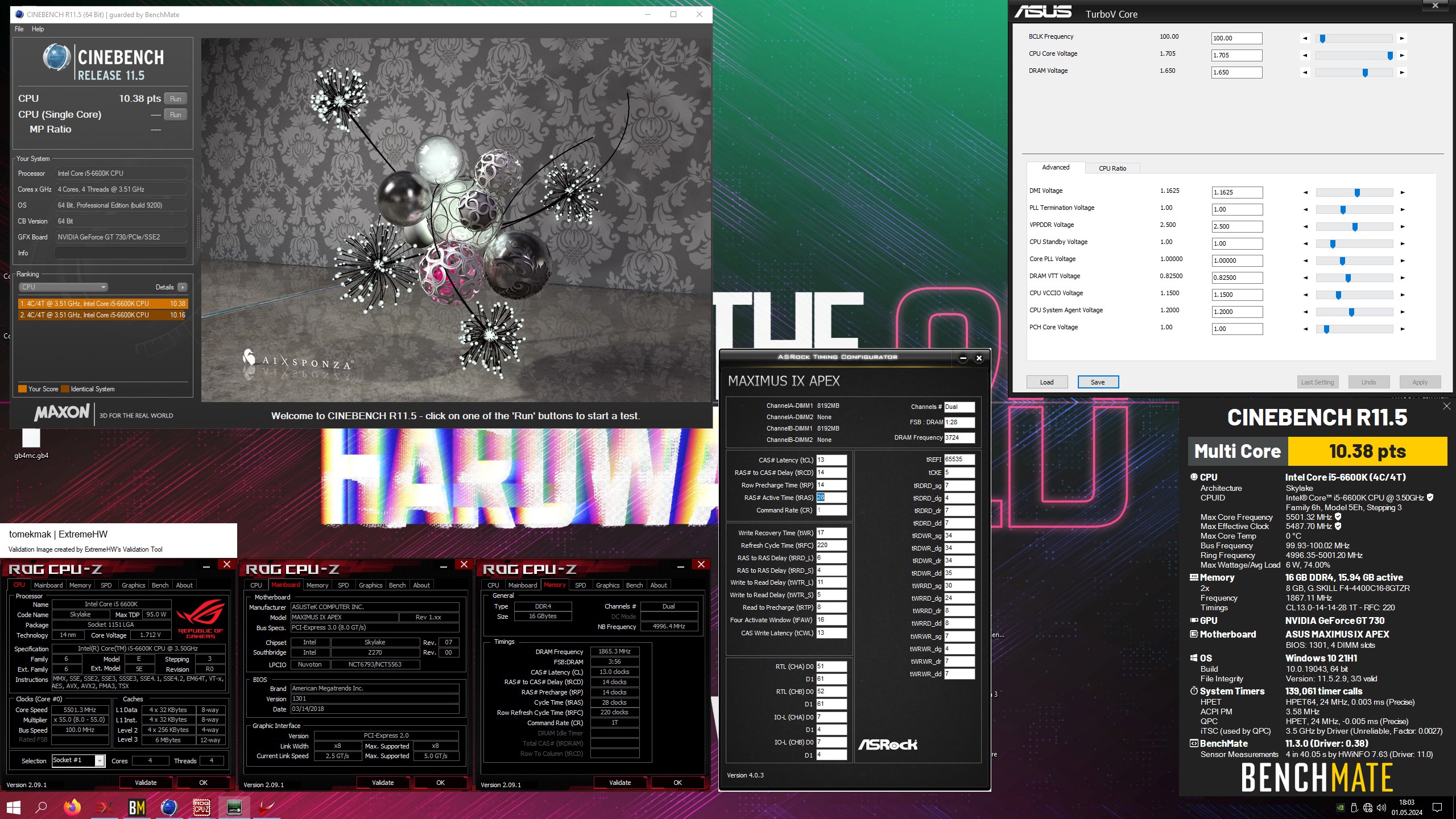1456x819 pixels.
Task: Click Validate in the first CPU-Z window
Action: tap(146, 783)
